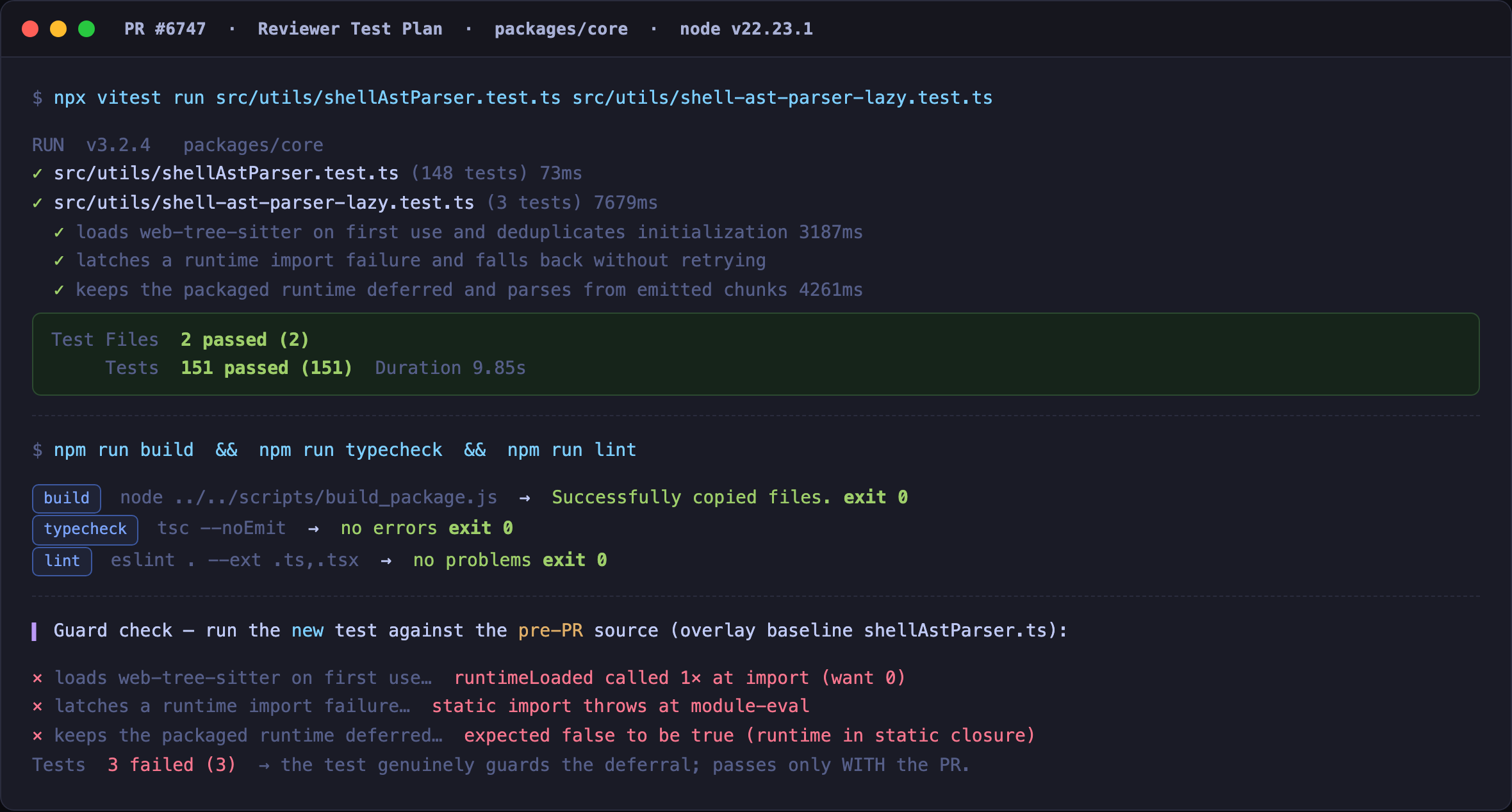Click the 'build' badge label
The width and height of the screenshot is (1512, 812).
67,498
